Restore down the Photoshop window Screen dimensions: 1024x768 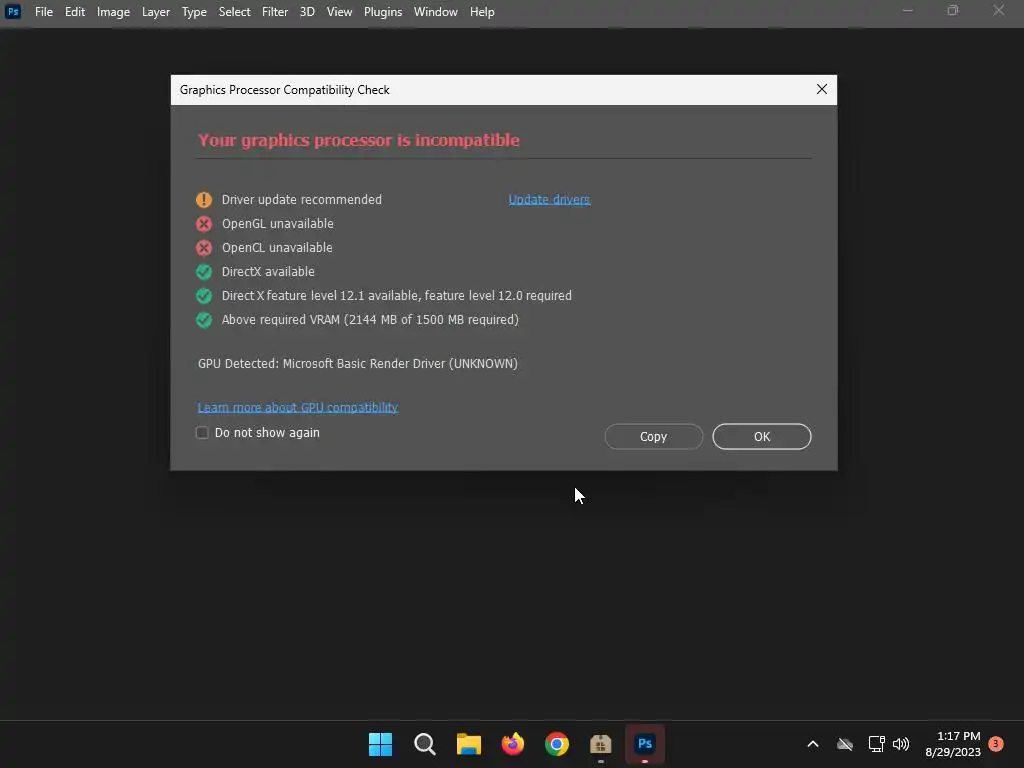(953, 10)
